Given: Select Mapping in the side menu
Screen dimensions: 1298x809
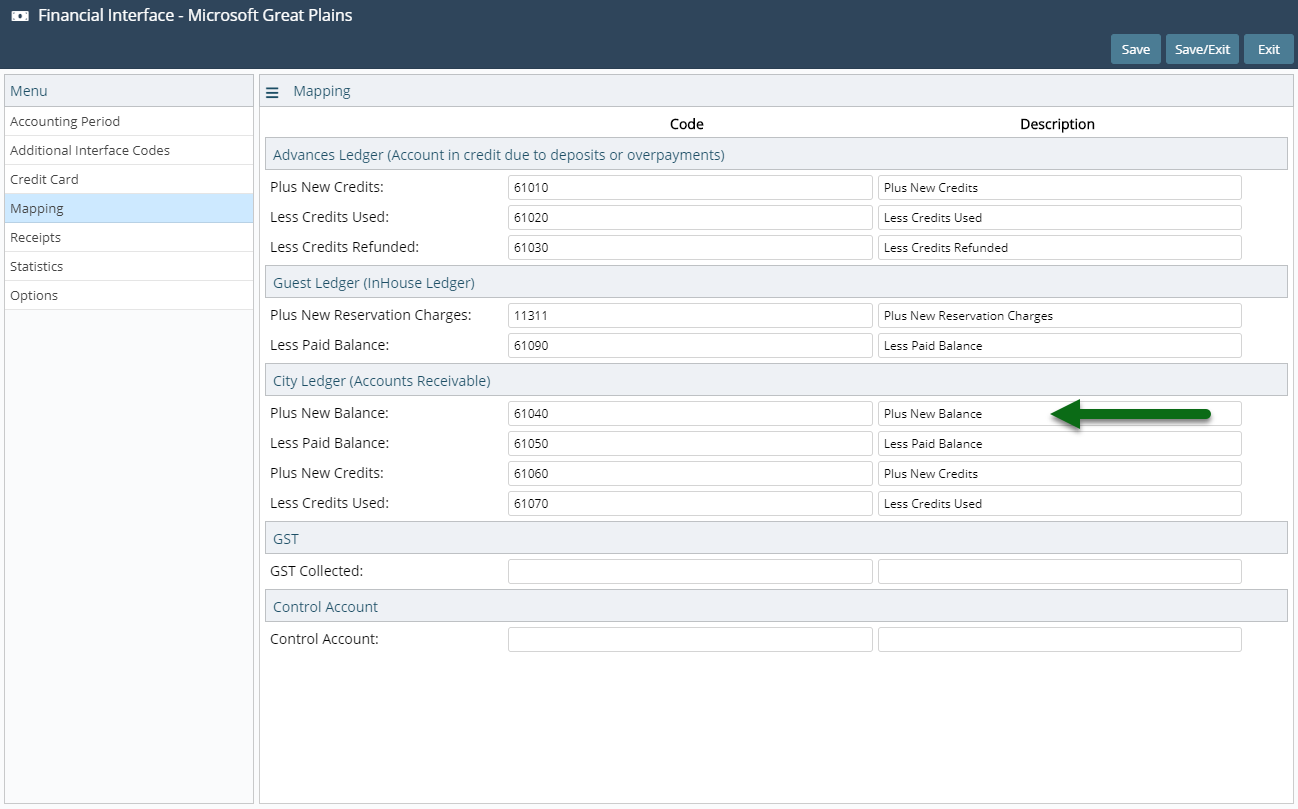Looking at the screenshot, I should point(129,208).
